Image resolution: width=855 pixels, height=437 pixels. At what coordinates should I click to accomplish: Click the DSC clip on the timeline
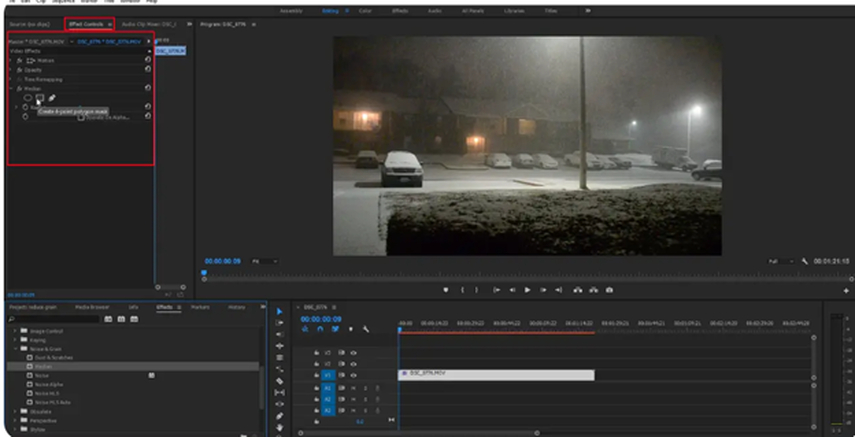495,374
